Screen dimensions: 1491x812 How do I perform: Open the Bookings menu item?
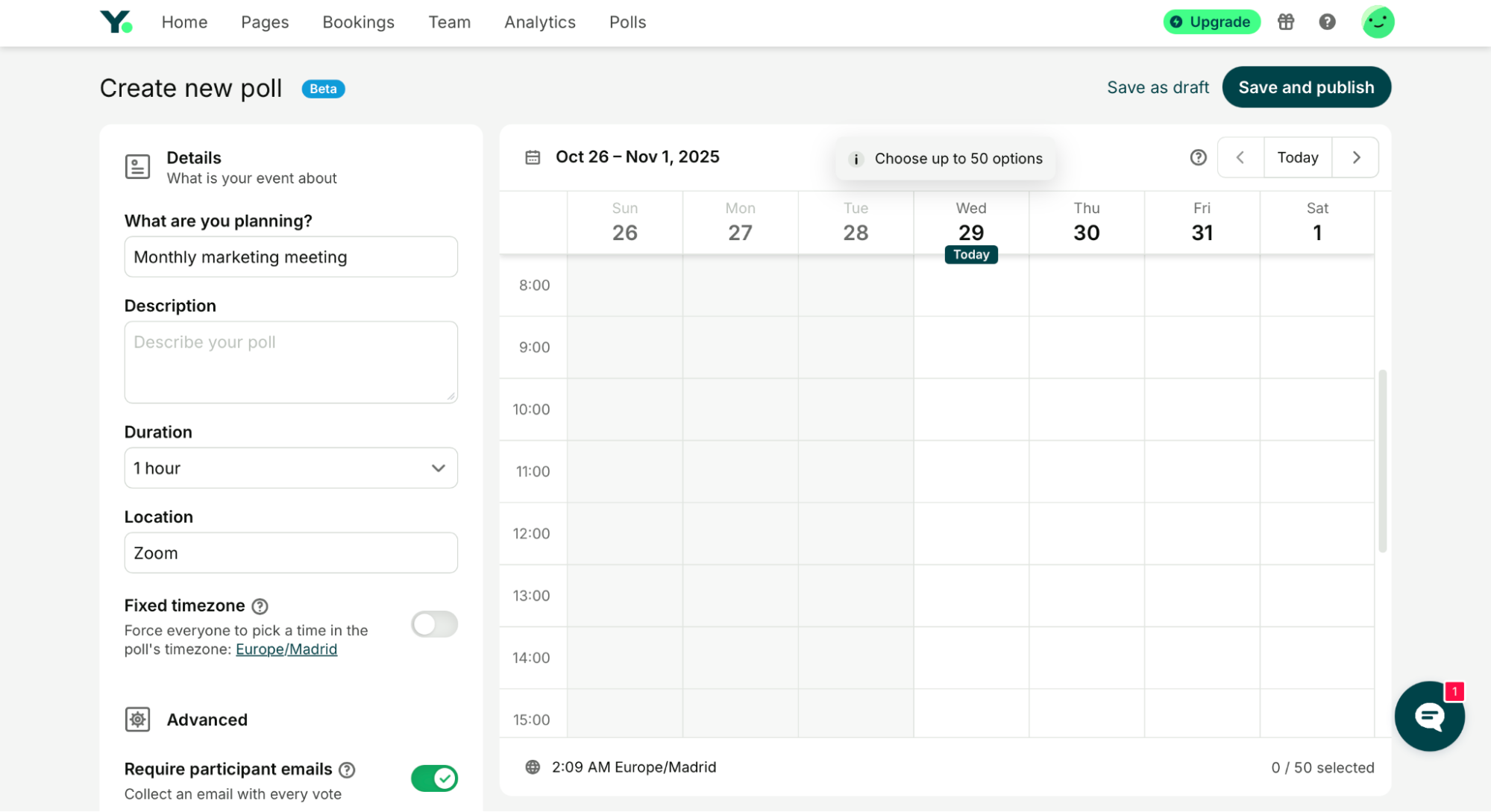coord(358,22)
